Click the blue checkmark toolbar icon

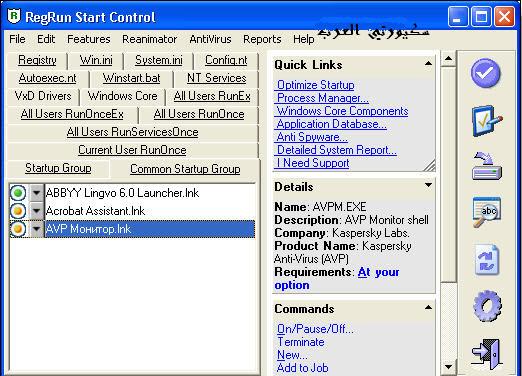486,73
